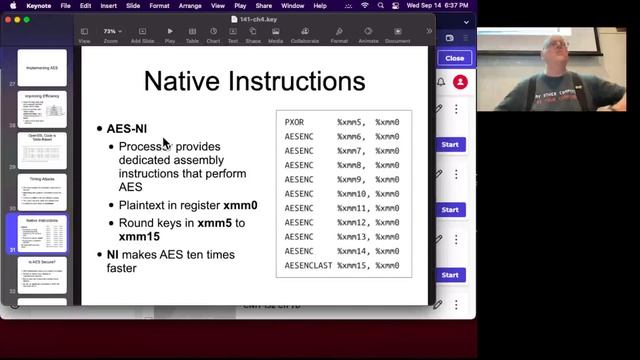Click the slide title Native Instructions
This screenshot has height=360, width=640.
point(254,81)
